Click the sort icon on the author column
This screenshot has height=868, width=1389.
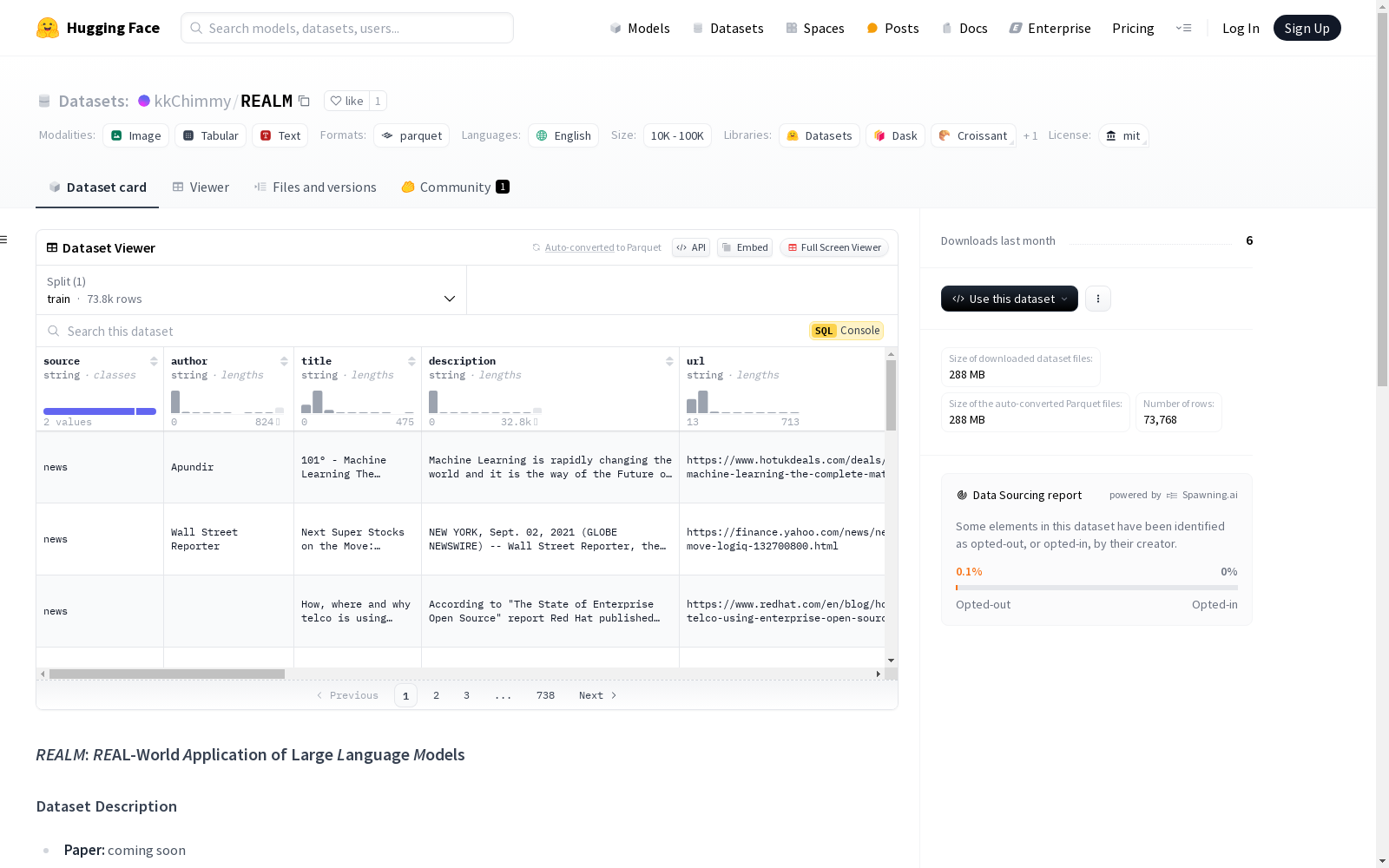[284, 361]
